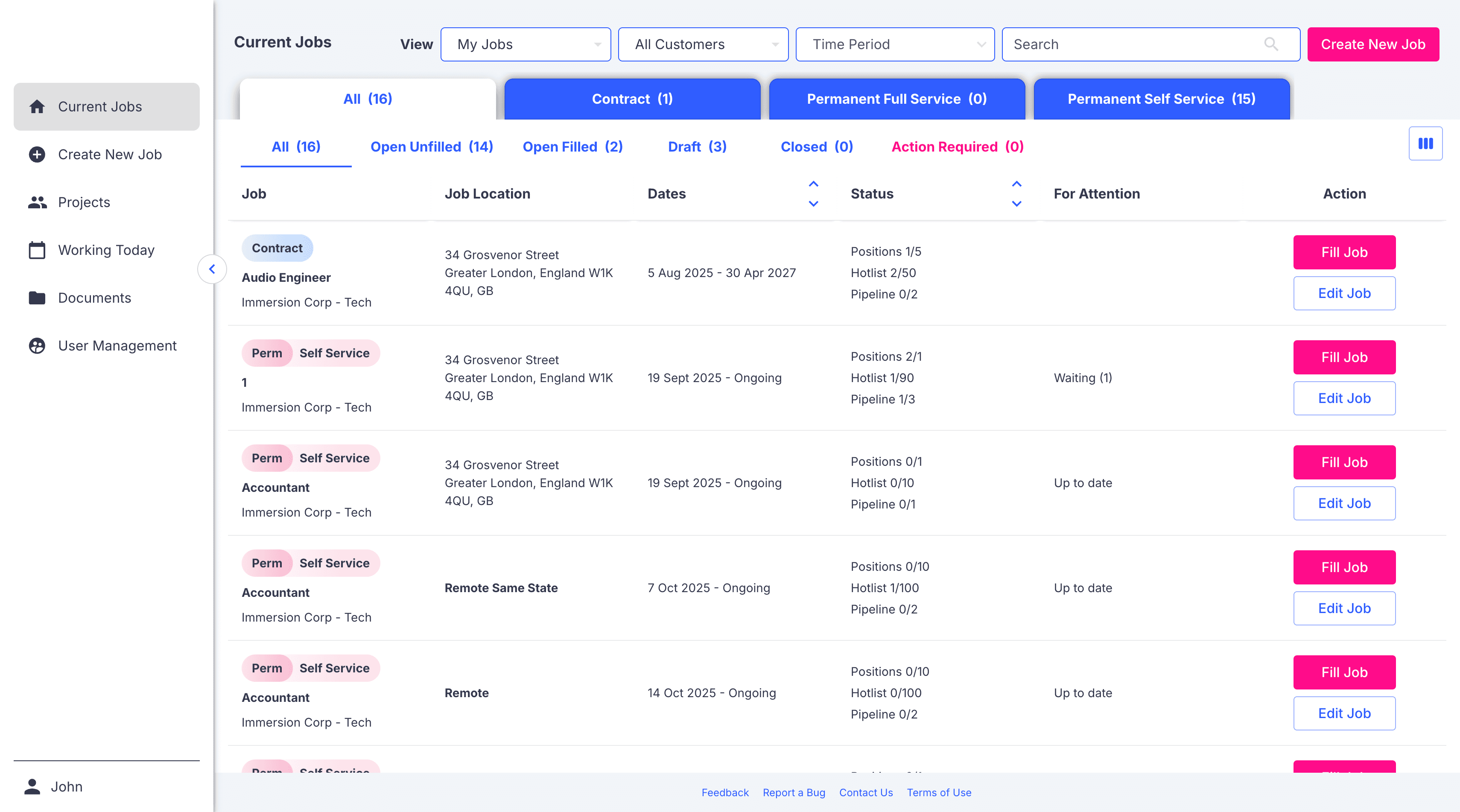Open the Time Period dropdown
The image size is (1460, 812).
pos(894,44)
